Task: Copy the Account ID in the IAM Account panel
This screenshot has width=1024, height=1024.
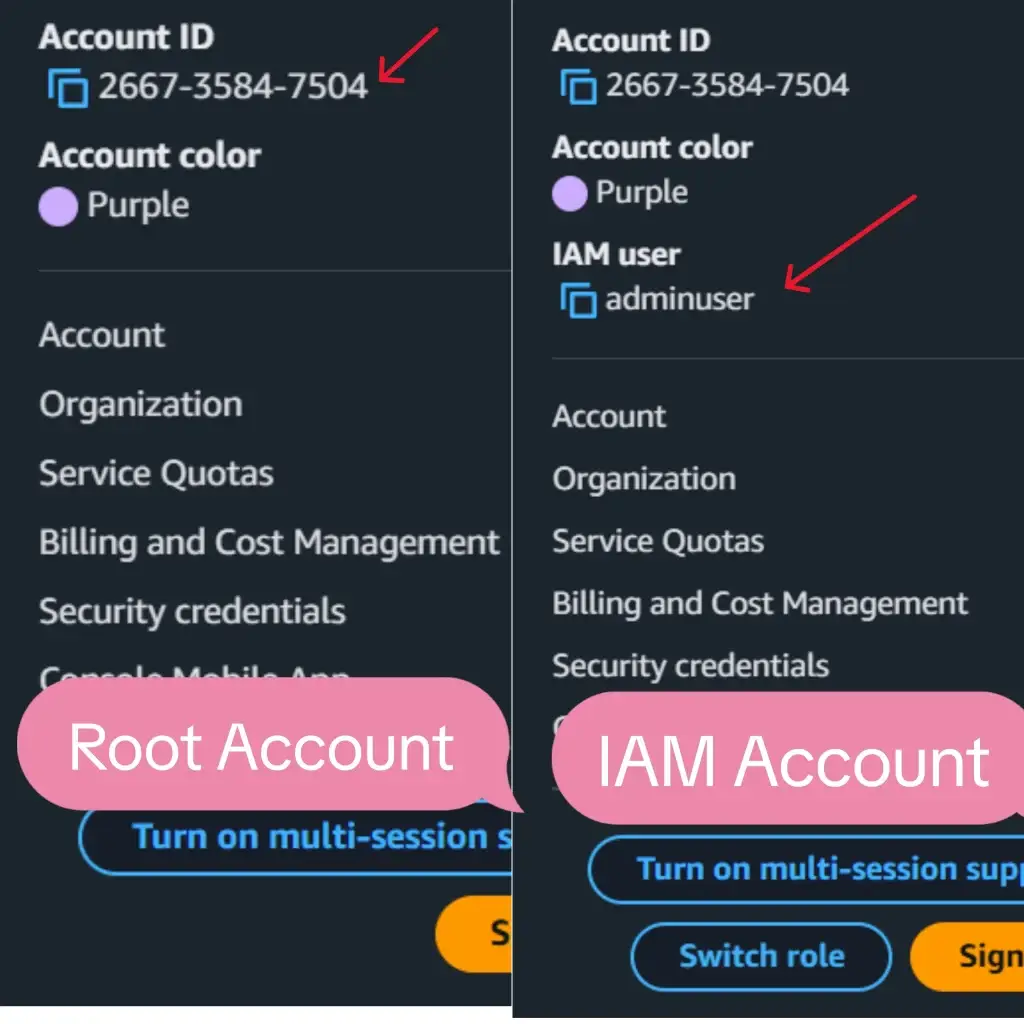Action: click(578, 84)
